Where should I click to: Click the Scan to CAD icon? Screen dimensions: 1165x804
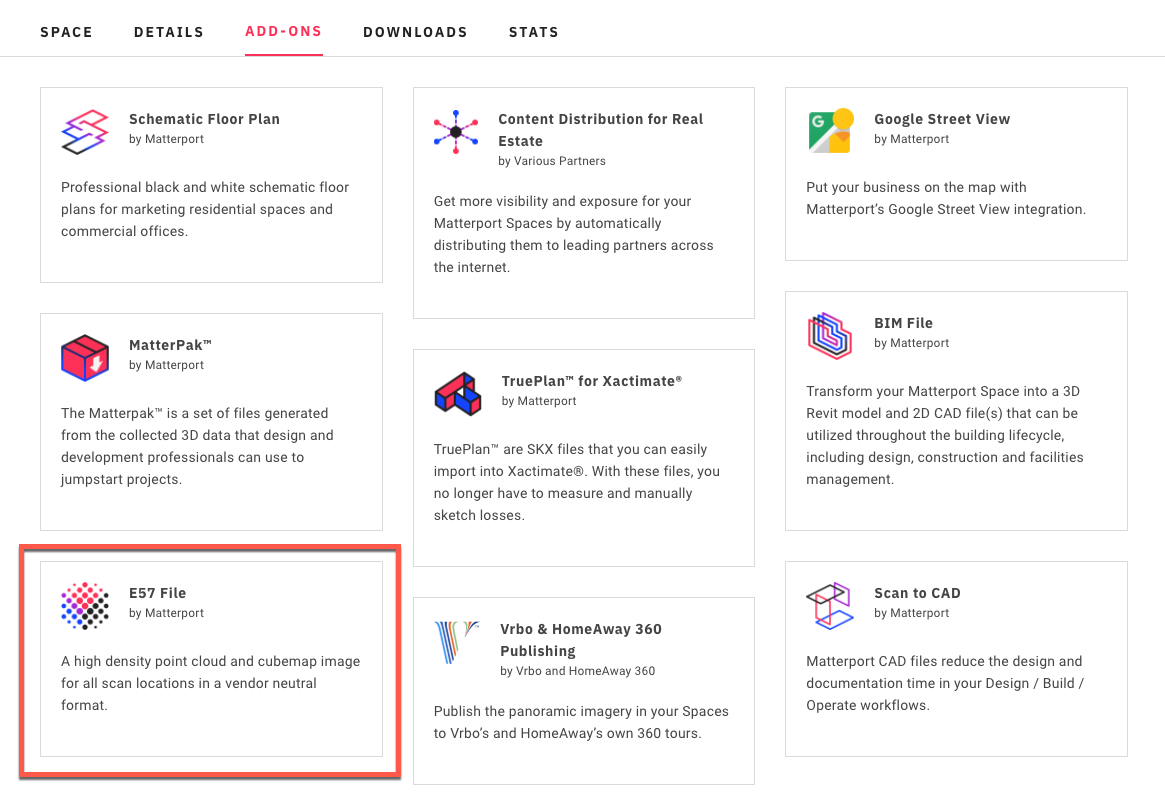pyautogui.click(x=830, y=606)
